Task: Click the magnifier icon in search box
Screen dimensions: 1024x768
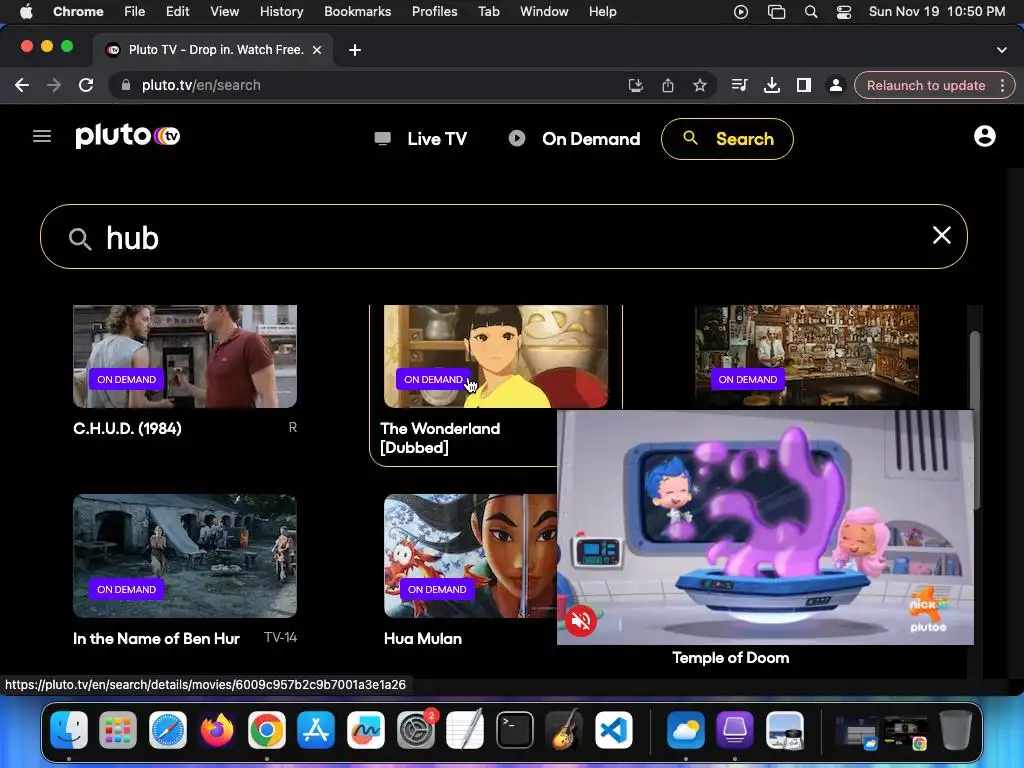Action: click(x=80, y=239)
